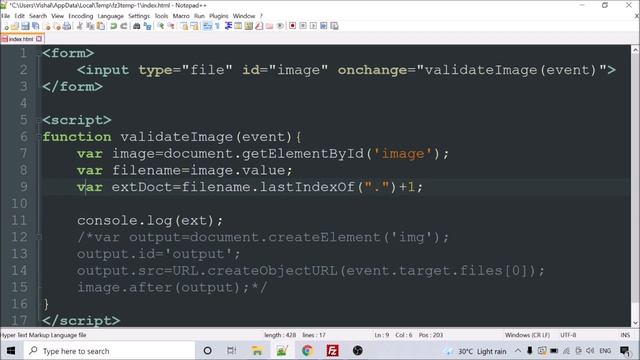Toggle synchronize horizontal scrolling icon

click(x=194, y=26)
